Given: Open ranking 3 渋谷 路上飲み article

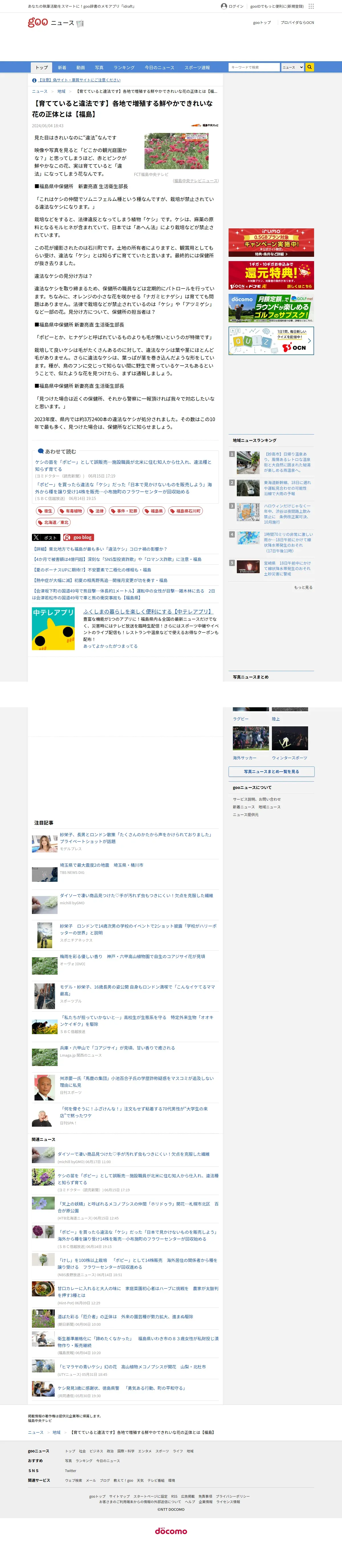Looking at the screenshot, I should 287,514.
